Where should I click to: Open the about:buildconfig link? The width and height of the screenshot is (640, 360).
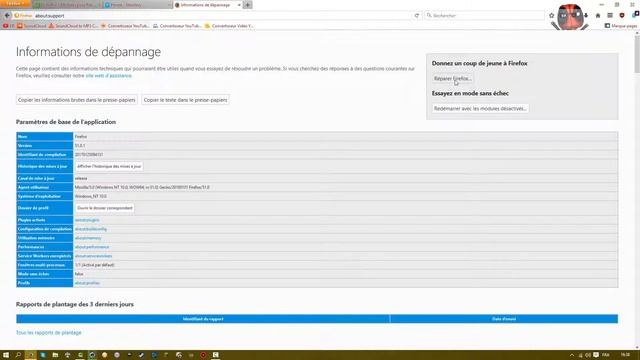point(91,229)
